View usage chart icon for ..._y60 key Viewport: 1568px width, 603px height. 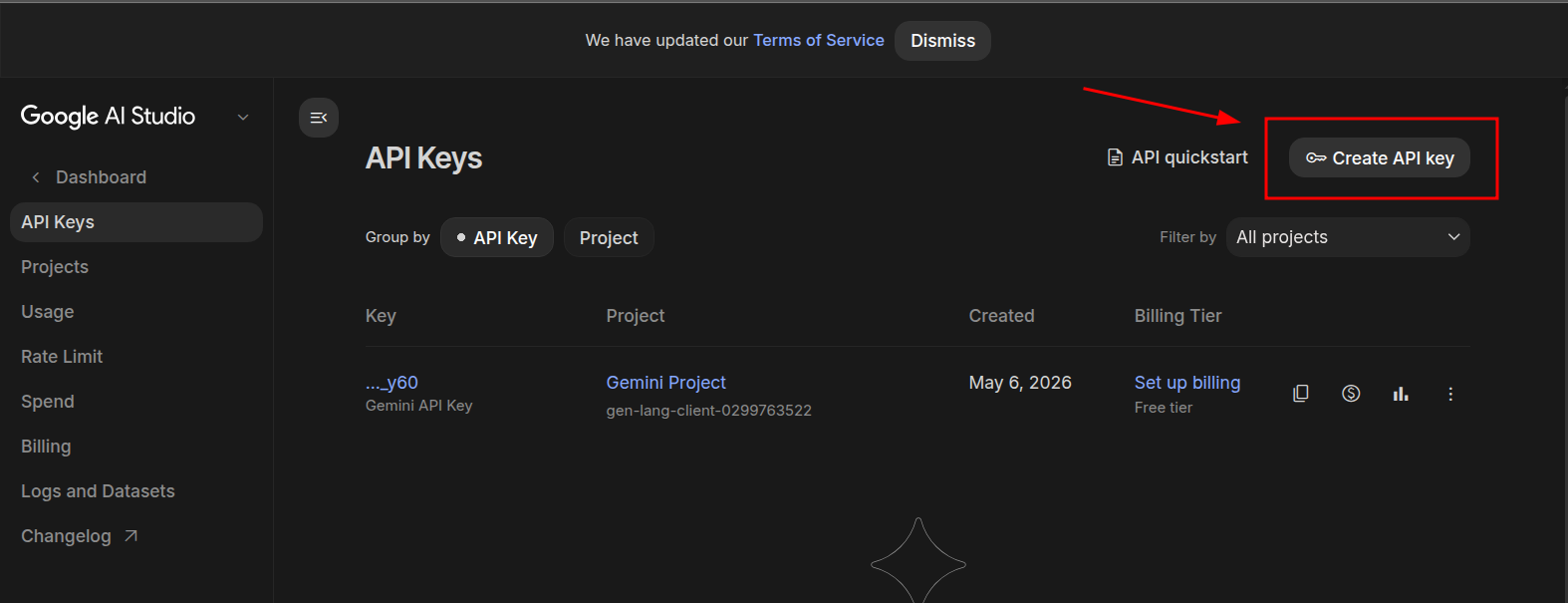tap(1401, 394)
